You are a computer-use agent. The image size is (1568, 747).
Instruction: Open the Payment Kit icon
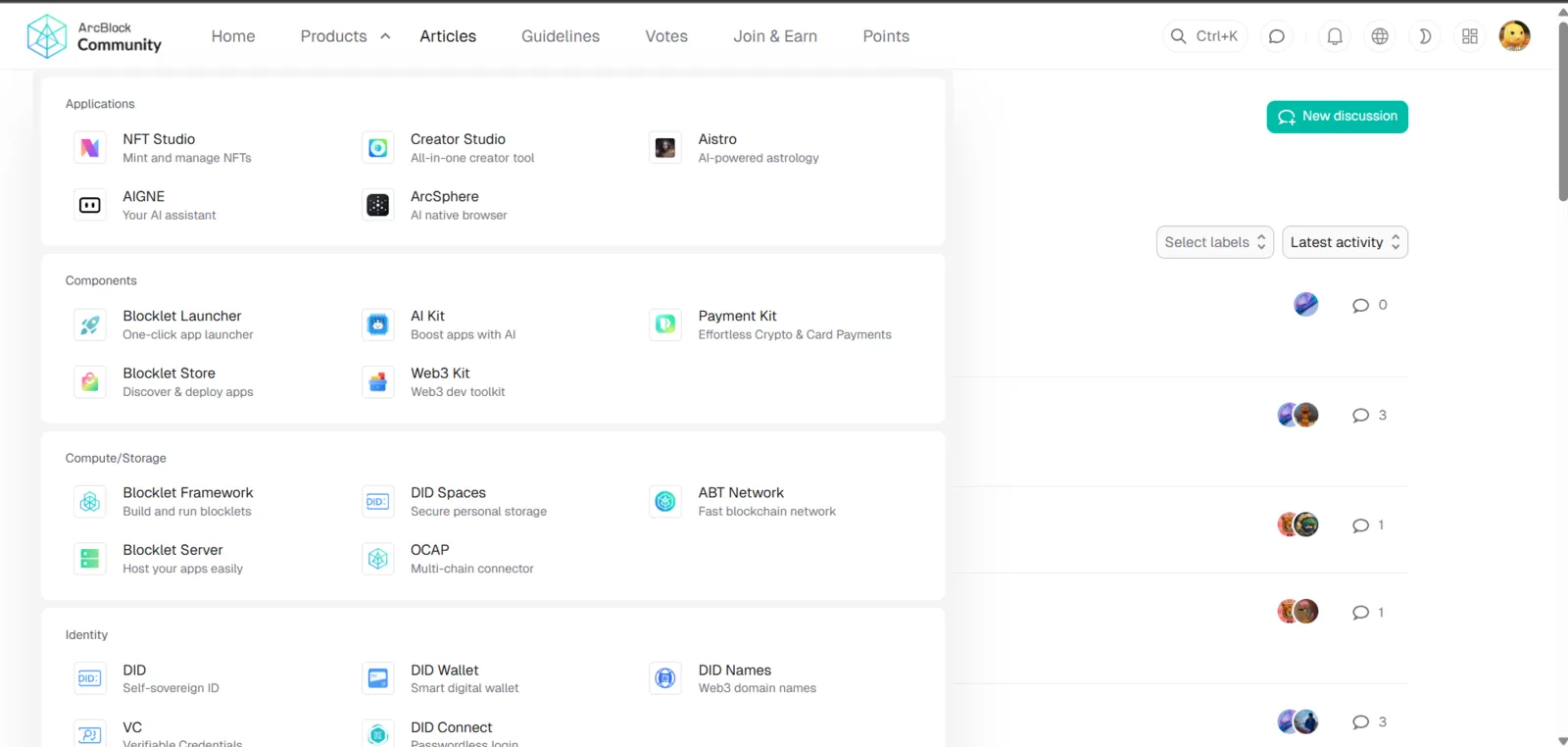(x=665, y=324)
